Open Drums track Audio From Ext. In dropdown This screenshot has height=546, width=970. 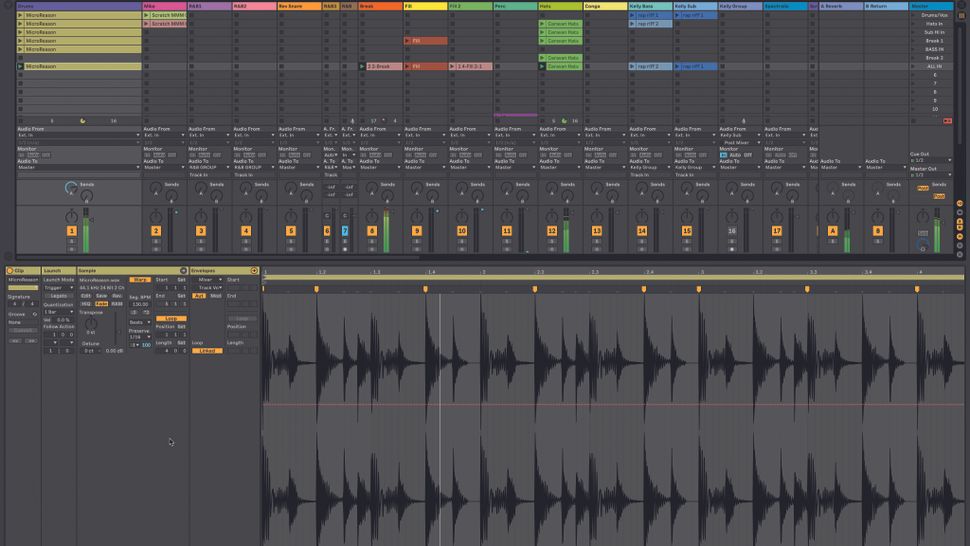click(x=79, y=135)
